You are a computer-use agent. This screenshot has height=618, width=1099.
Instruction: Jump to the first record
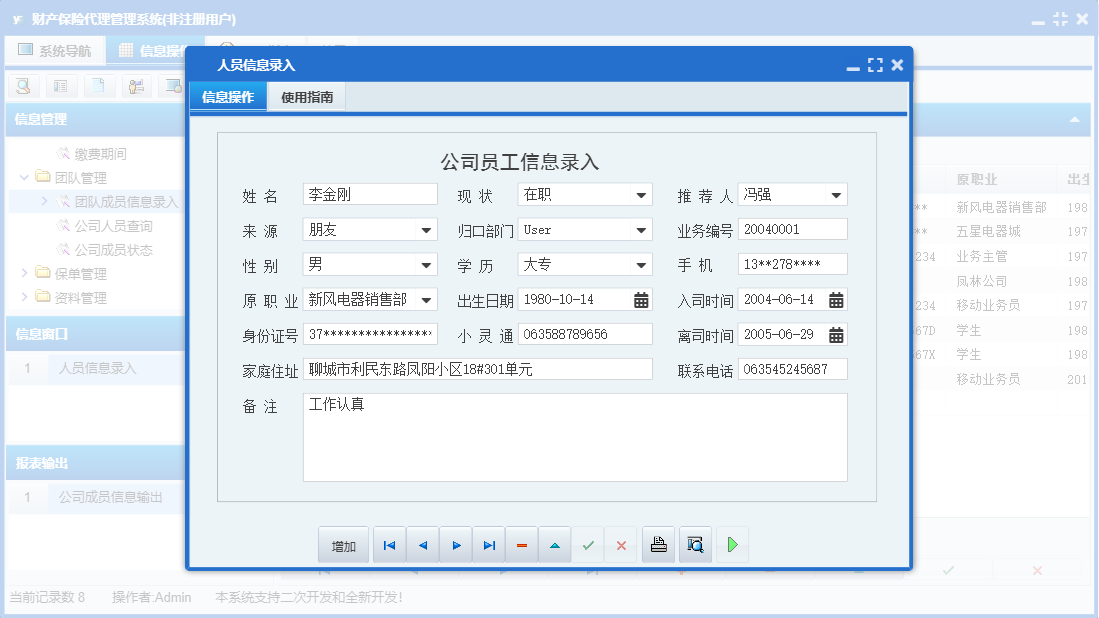(389, 544)
